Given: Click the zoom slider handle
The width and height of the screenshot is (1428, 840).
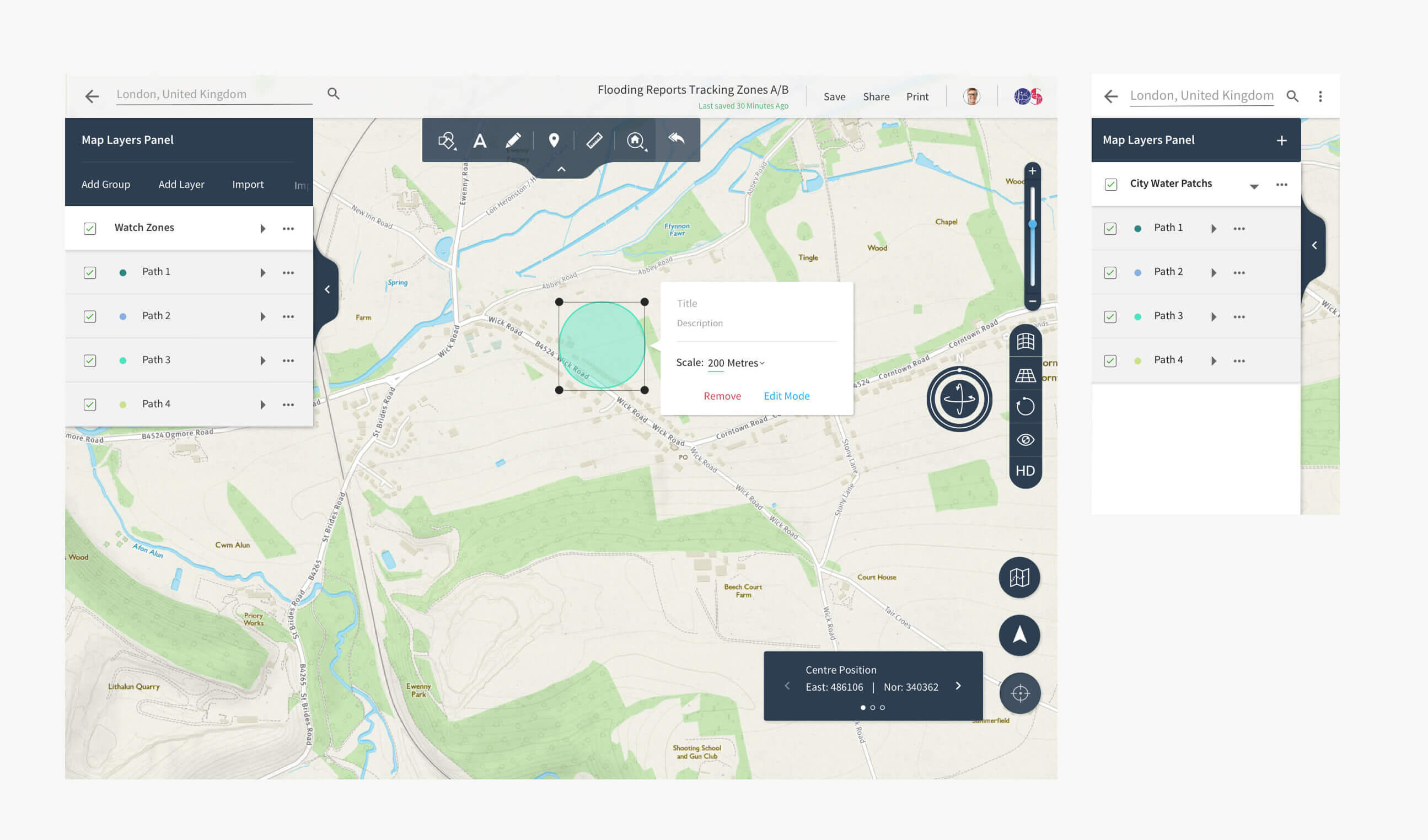Looking at the screenshot, I should (x=1033, y=225).
